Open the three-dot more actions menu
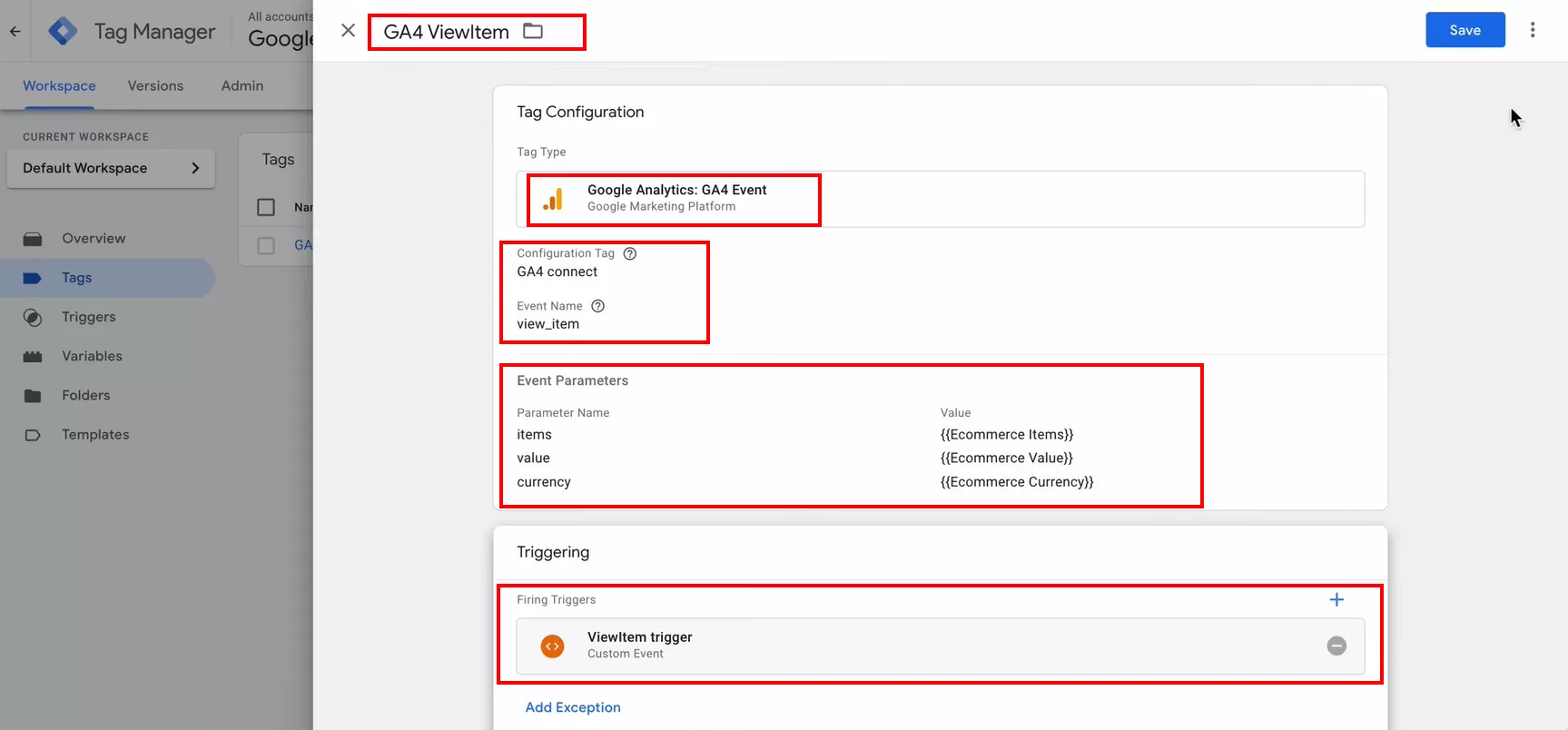This screenshot has height=730, width=1568. click(x=1533, y=30)
